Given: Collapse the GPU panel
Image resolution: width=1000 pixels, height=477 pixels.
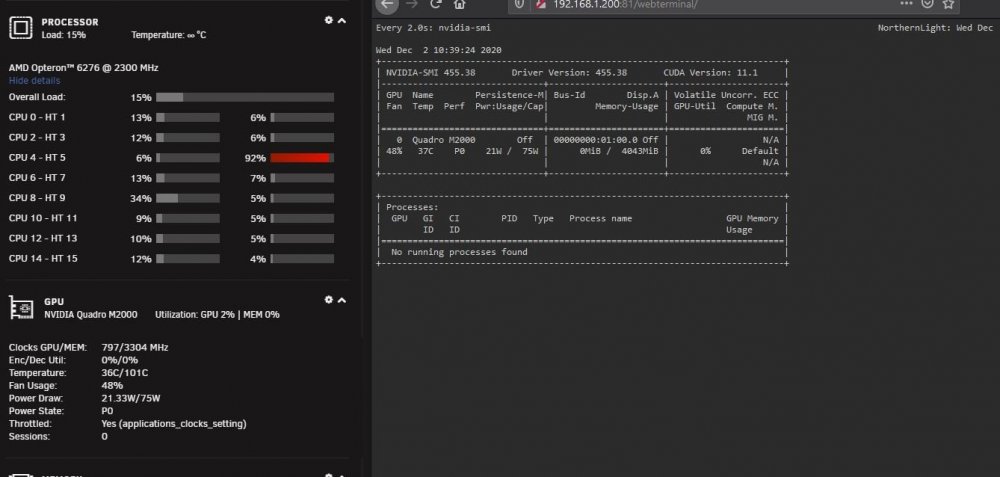Looking at the screenshot, I should pyautogui.click(x=342, y=300).
